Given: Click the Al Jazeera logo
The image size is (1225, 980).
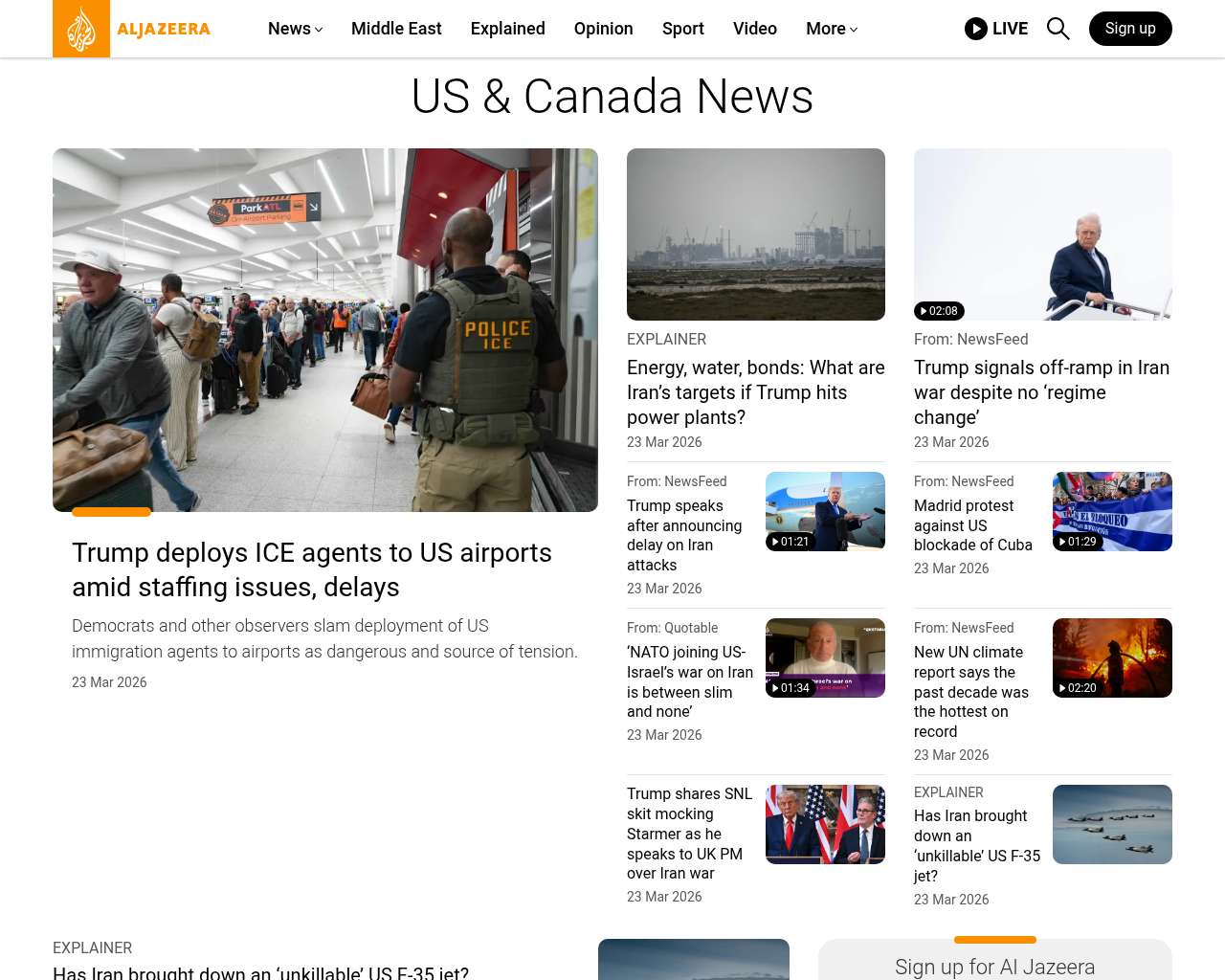Looking at the screenshot, I should click(132, 29).
